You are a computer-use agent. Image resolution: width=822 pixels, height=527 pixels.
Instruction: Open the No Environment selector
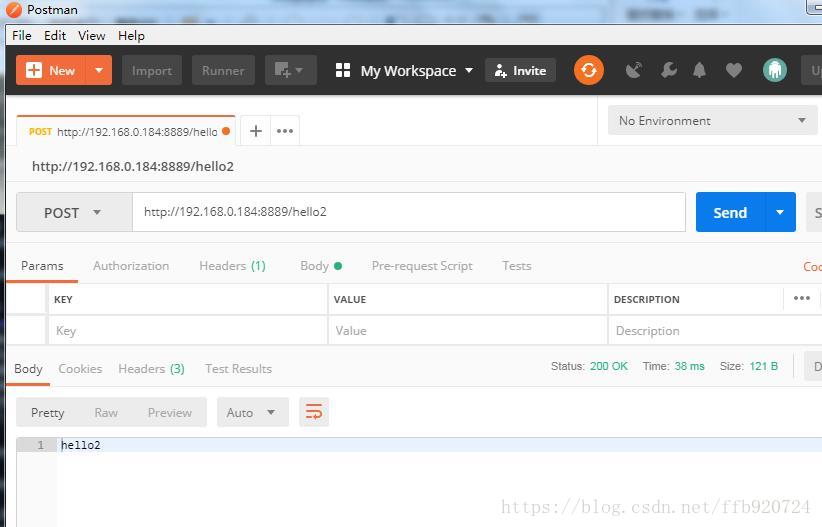click(712, 121)
